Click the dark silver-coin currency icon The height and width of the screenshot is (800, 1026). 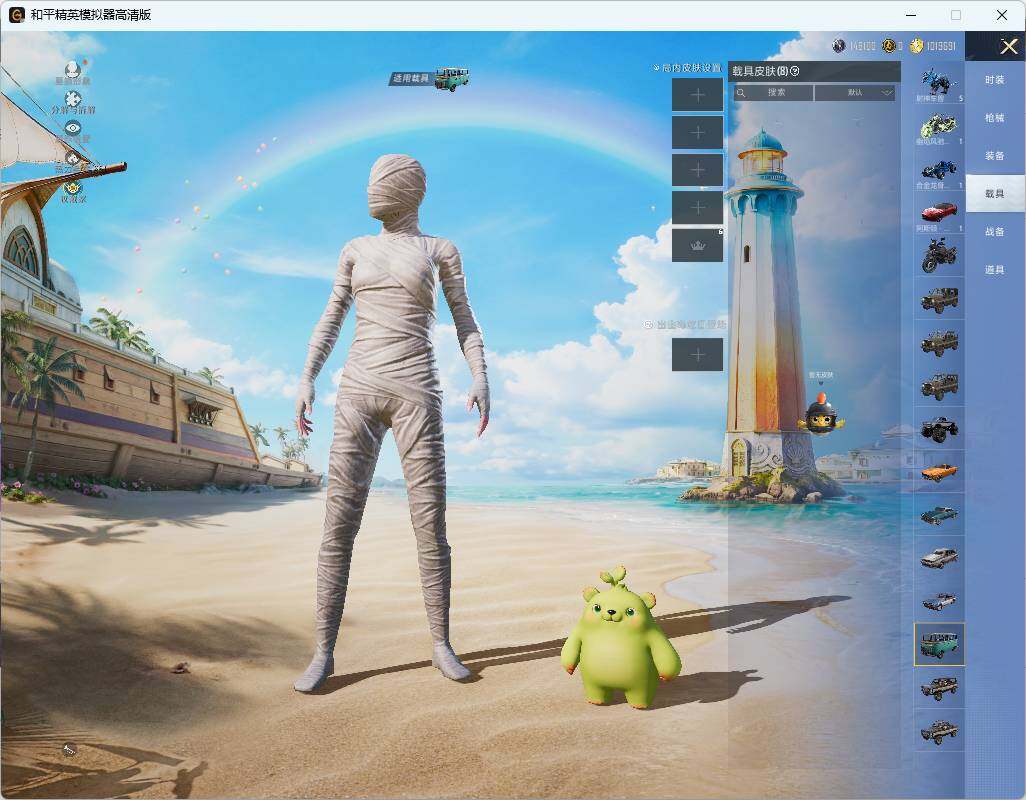click(838, 46)
